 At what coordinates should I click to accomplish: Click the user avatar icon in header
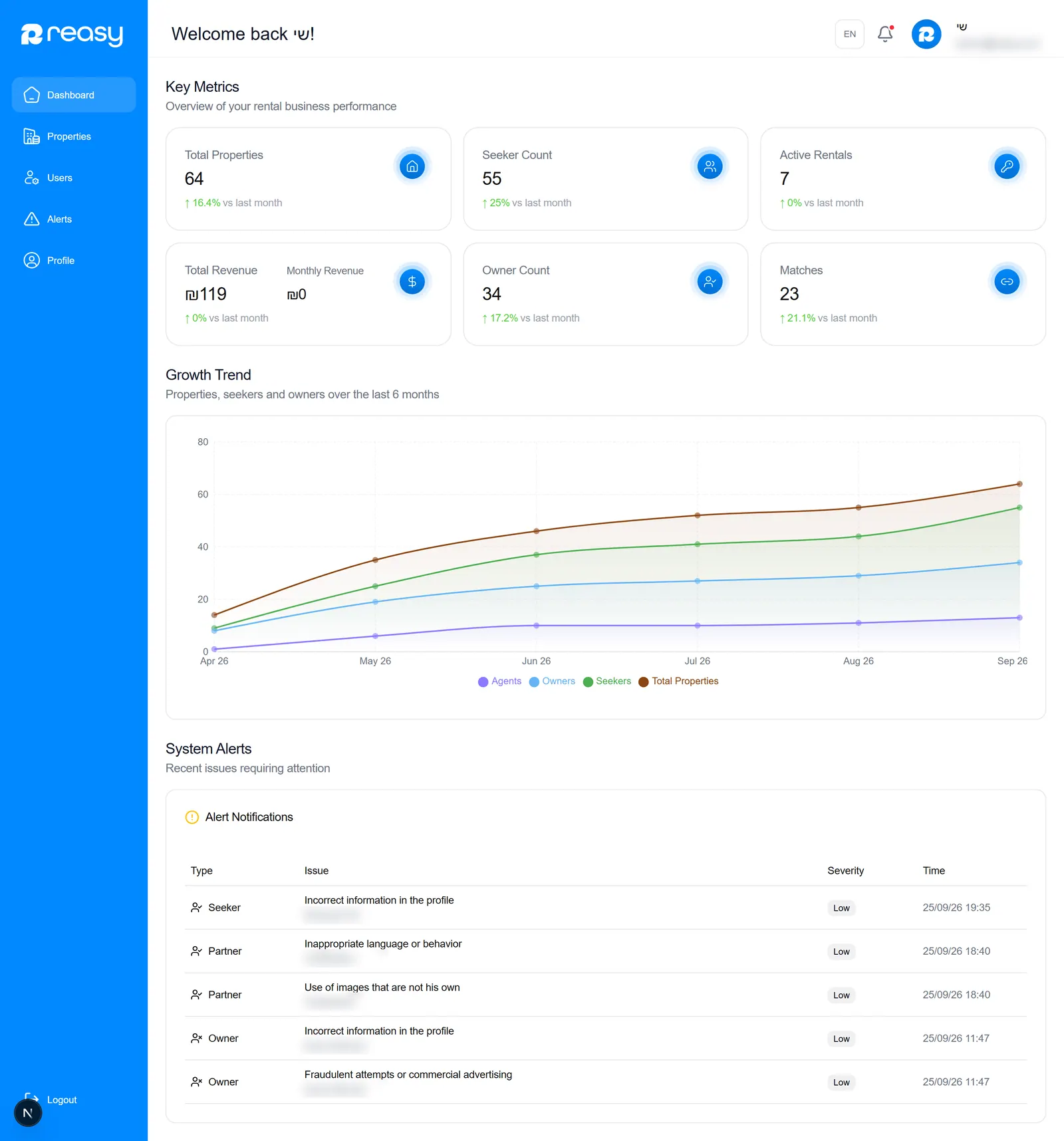click(x=926, y=34)
